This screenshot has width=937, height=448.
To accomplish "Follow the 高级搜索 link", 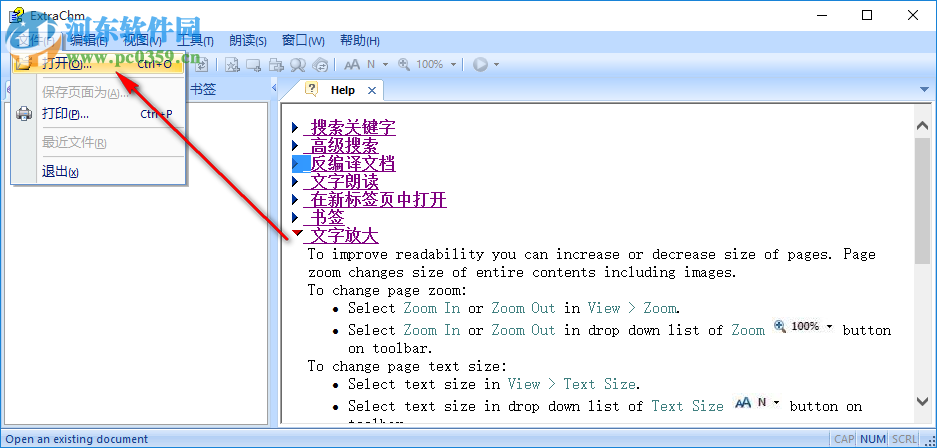I will click(x=341, y=145).
